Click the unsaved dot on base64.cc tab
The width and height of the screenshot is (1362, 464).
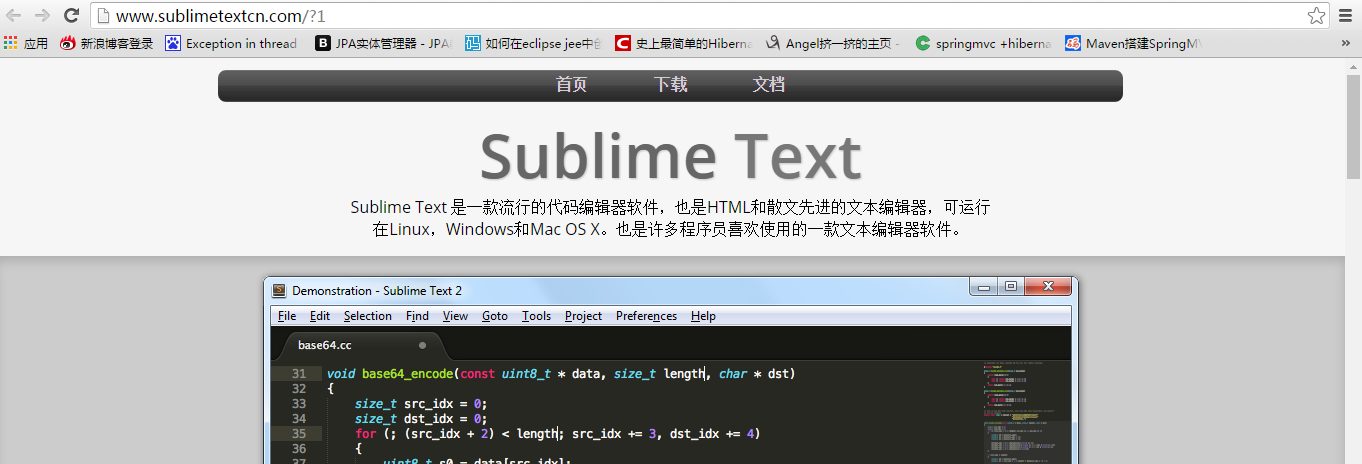coord(422,345)
